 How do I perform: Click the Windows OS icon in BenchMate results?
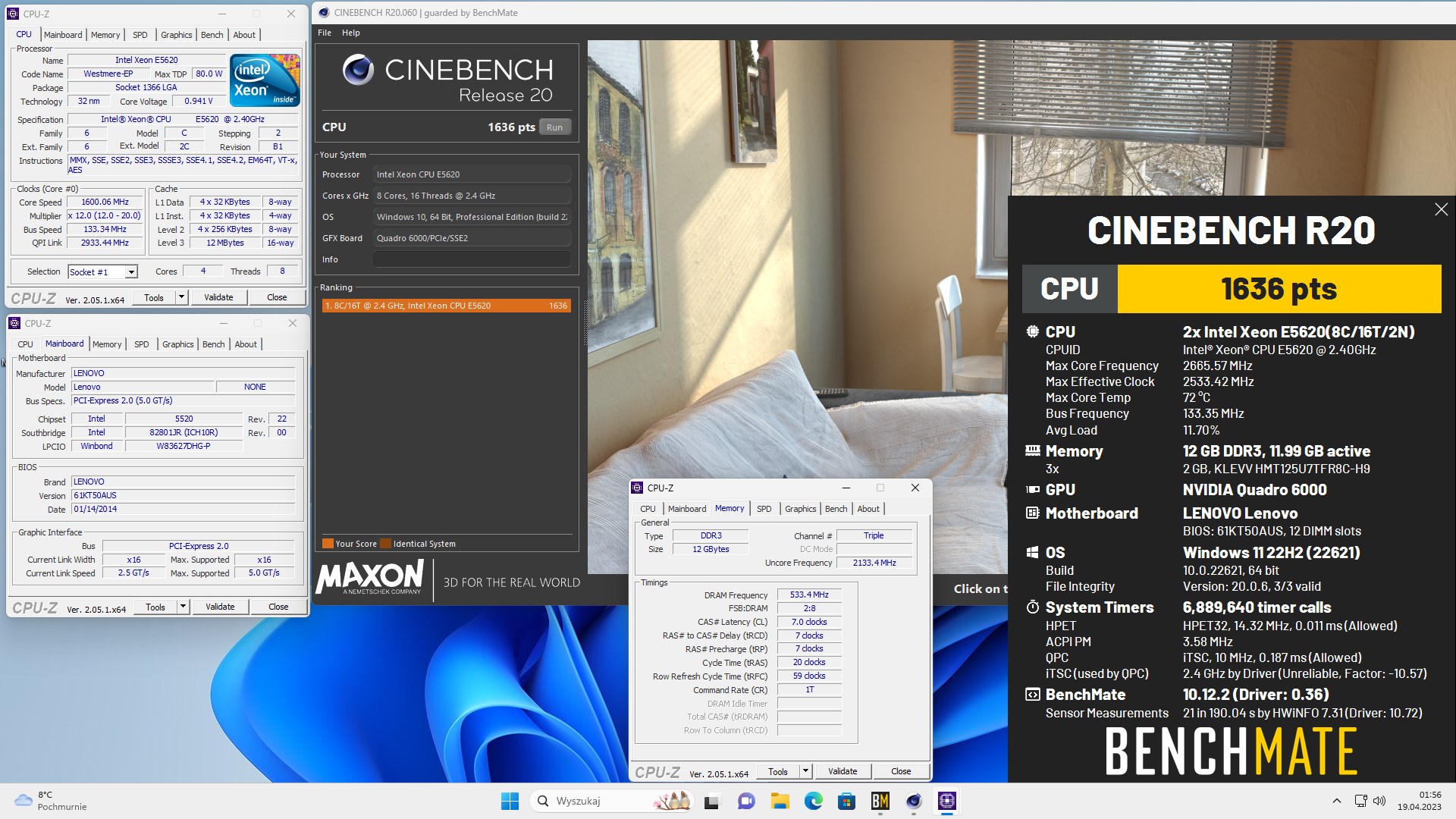click(x=1032, y=553)
